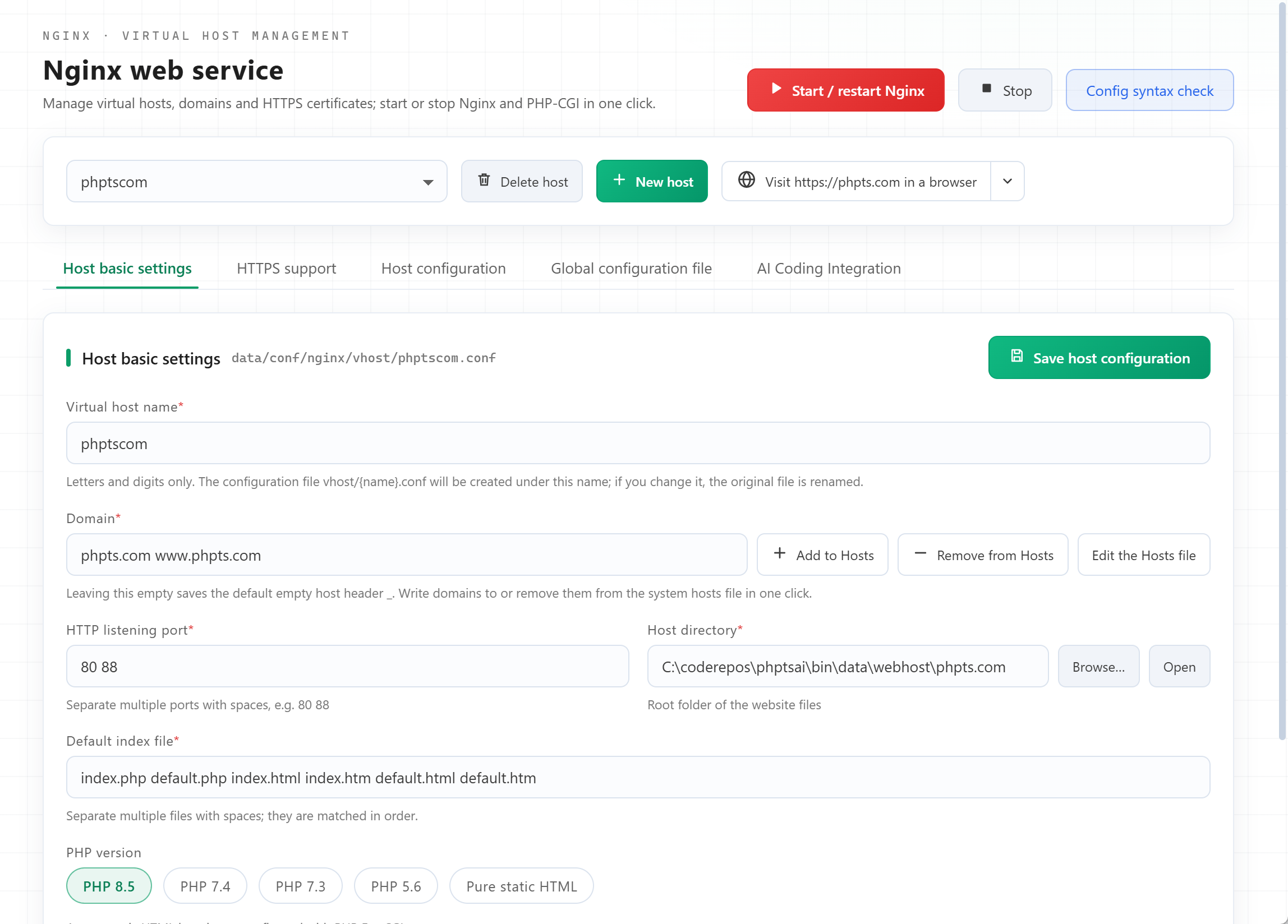This screenshot has height=924, width=1288.
Task: Choose PHP 5.6 version
Action: click(x=396, y=886)
